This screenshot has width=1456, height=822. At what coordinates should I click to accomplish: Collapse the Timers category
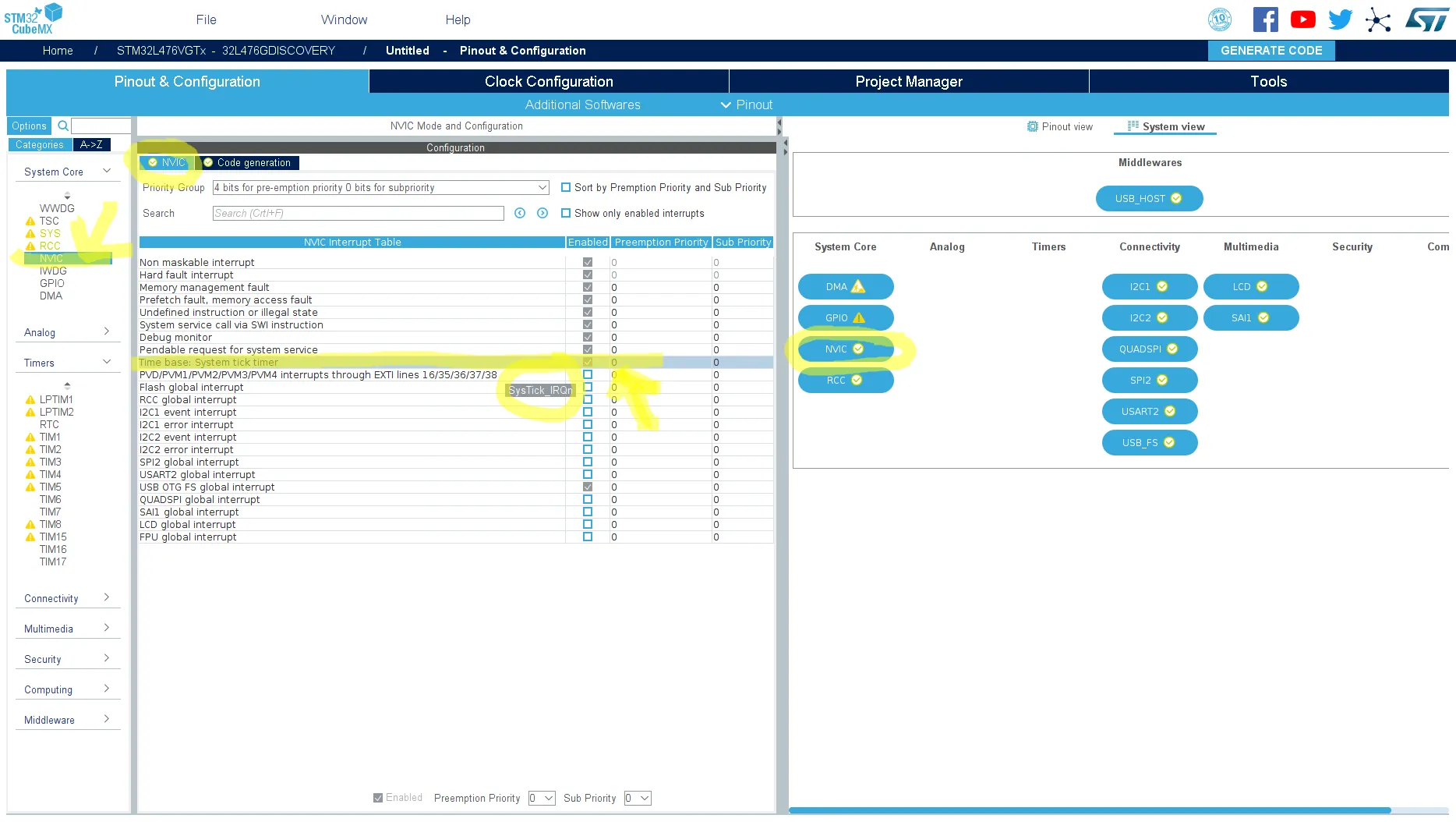tap(107, 362)
